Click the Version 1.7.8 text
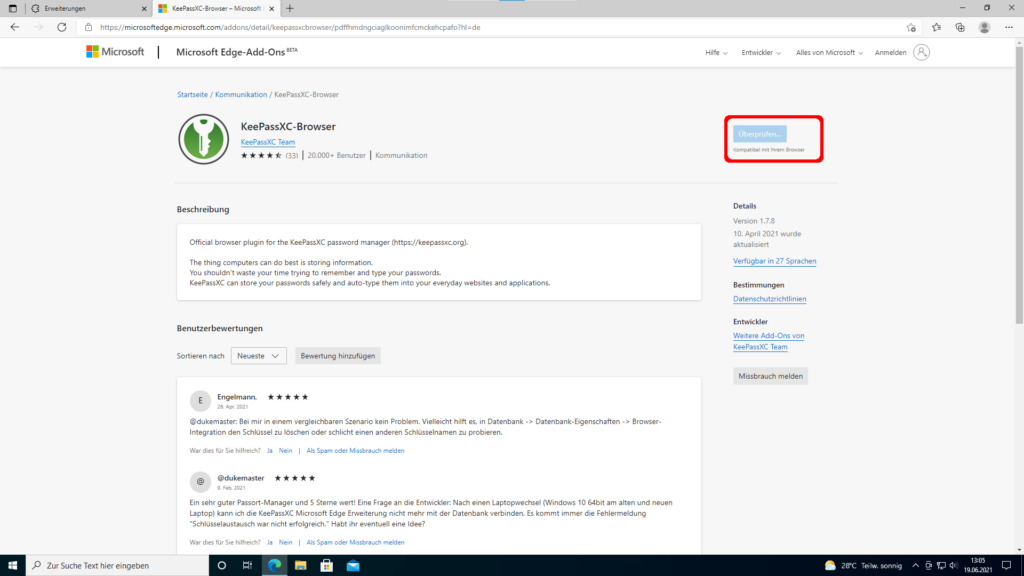 [x=754, y=221]
